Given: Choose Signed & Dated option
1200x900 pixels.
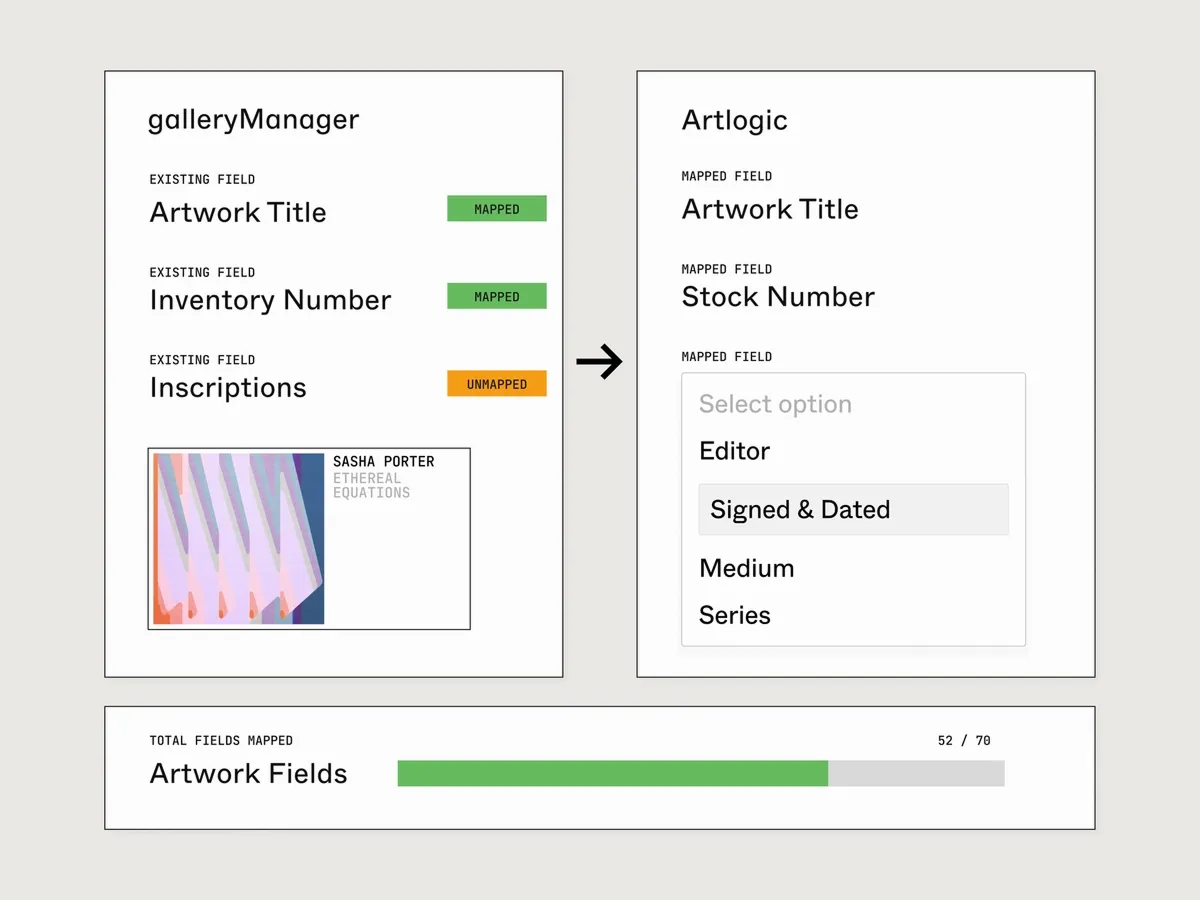Looking at the screenshot, I should [853, 509].
